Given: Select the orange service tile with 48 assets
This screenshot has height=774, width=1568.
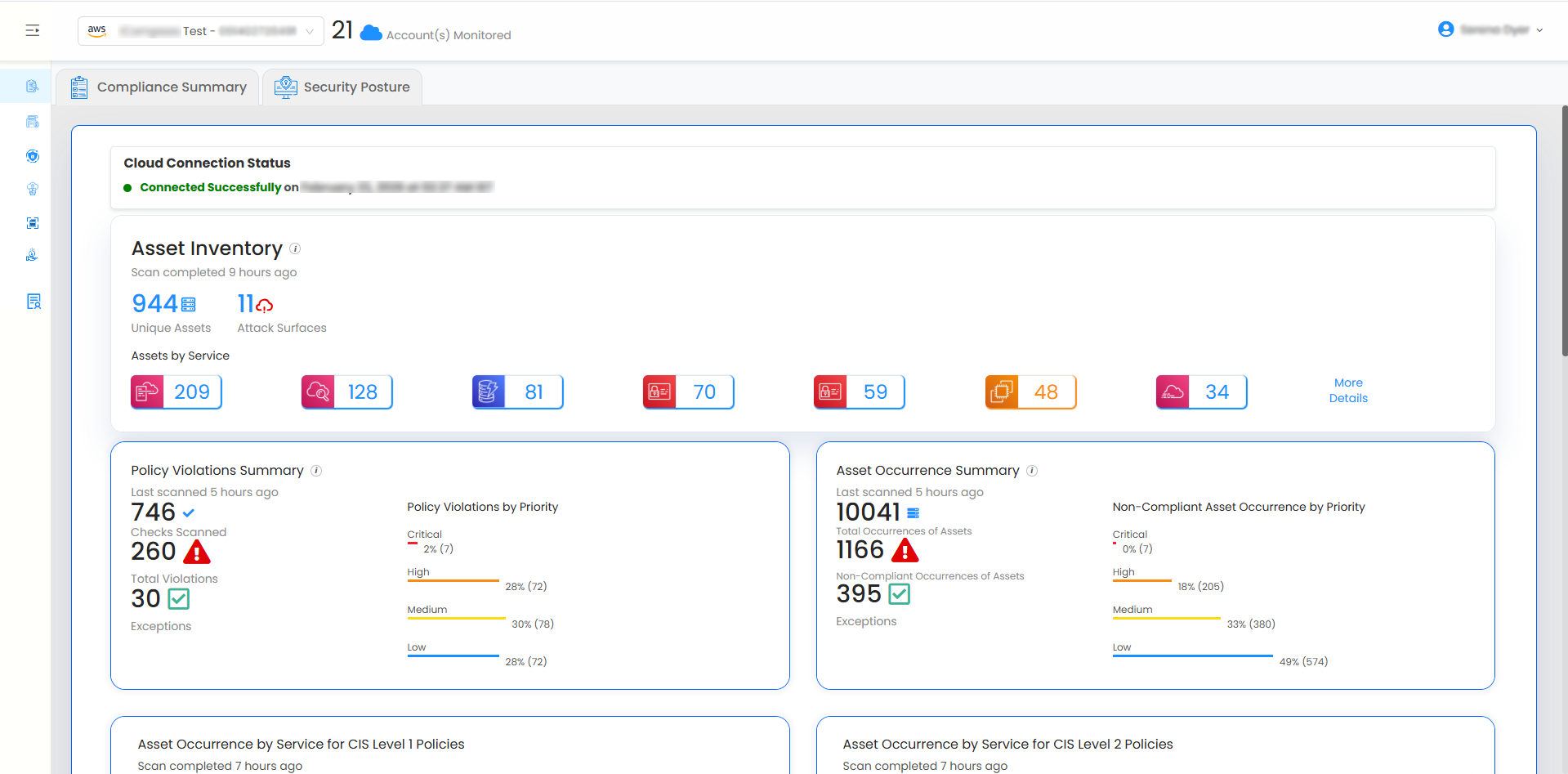Looking at the screenshot, I should pyautogui.click(x=1030, y=392).
